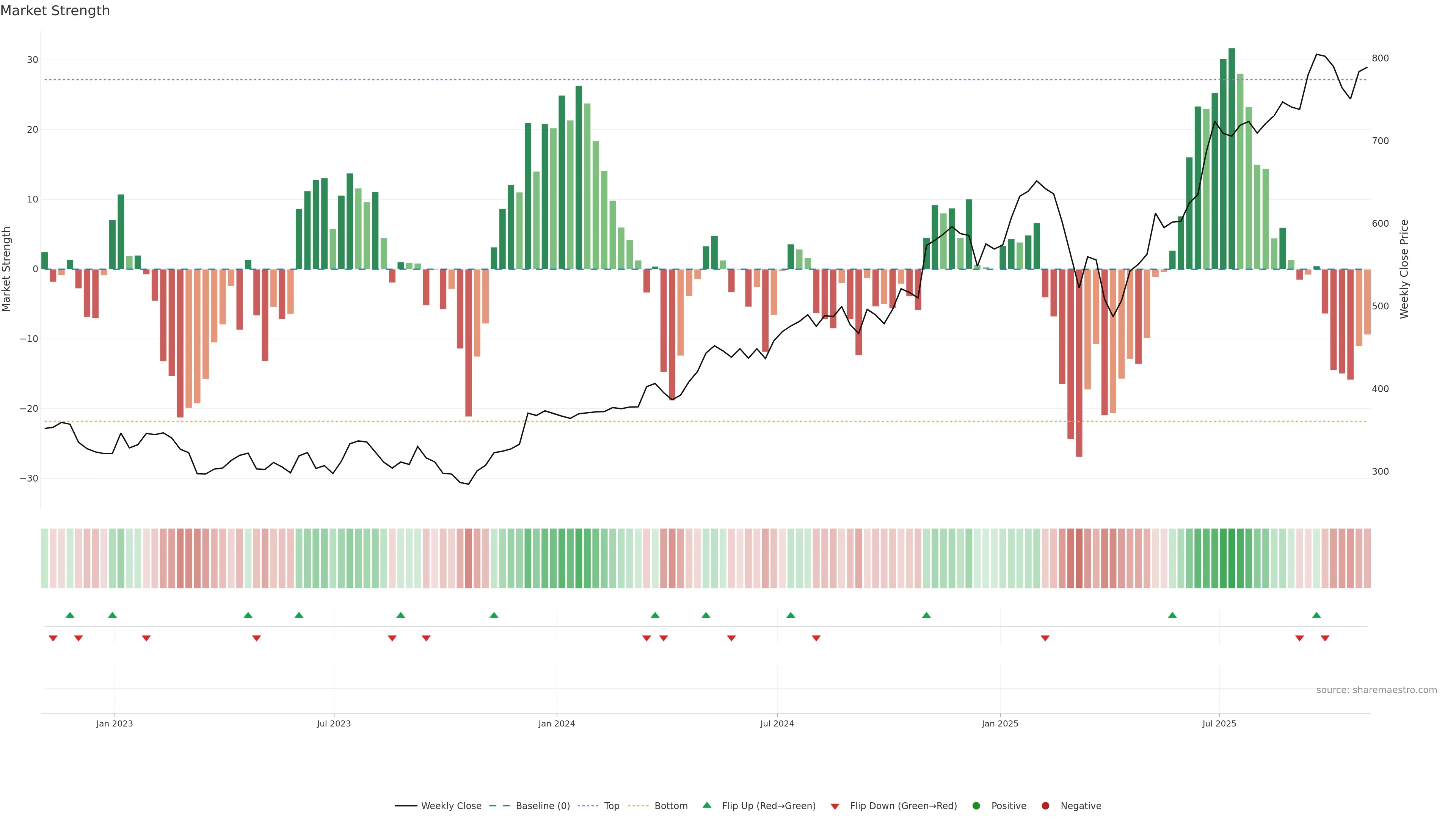Click the red Flip Down triangle legend icon
Image resolution: width=1456 pixels, height=819 pixels.
(x=835, y=806)
